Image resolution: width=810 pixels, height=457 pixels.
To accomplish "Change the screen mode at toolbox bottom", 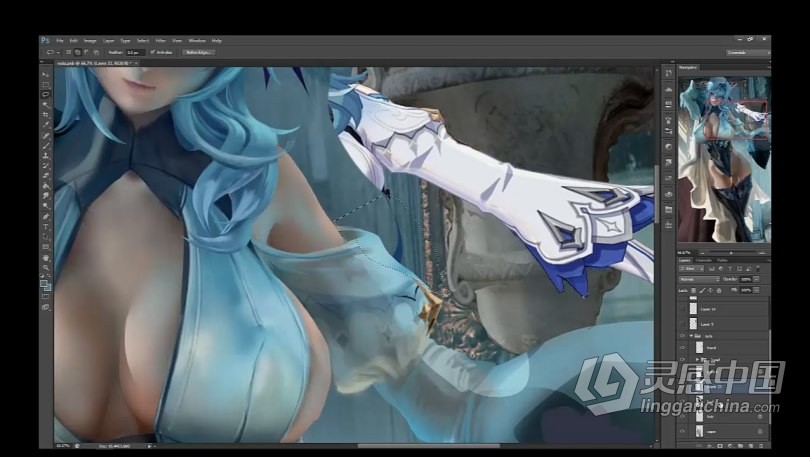I will [x=45, y=307].
